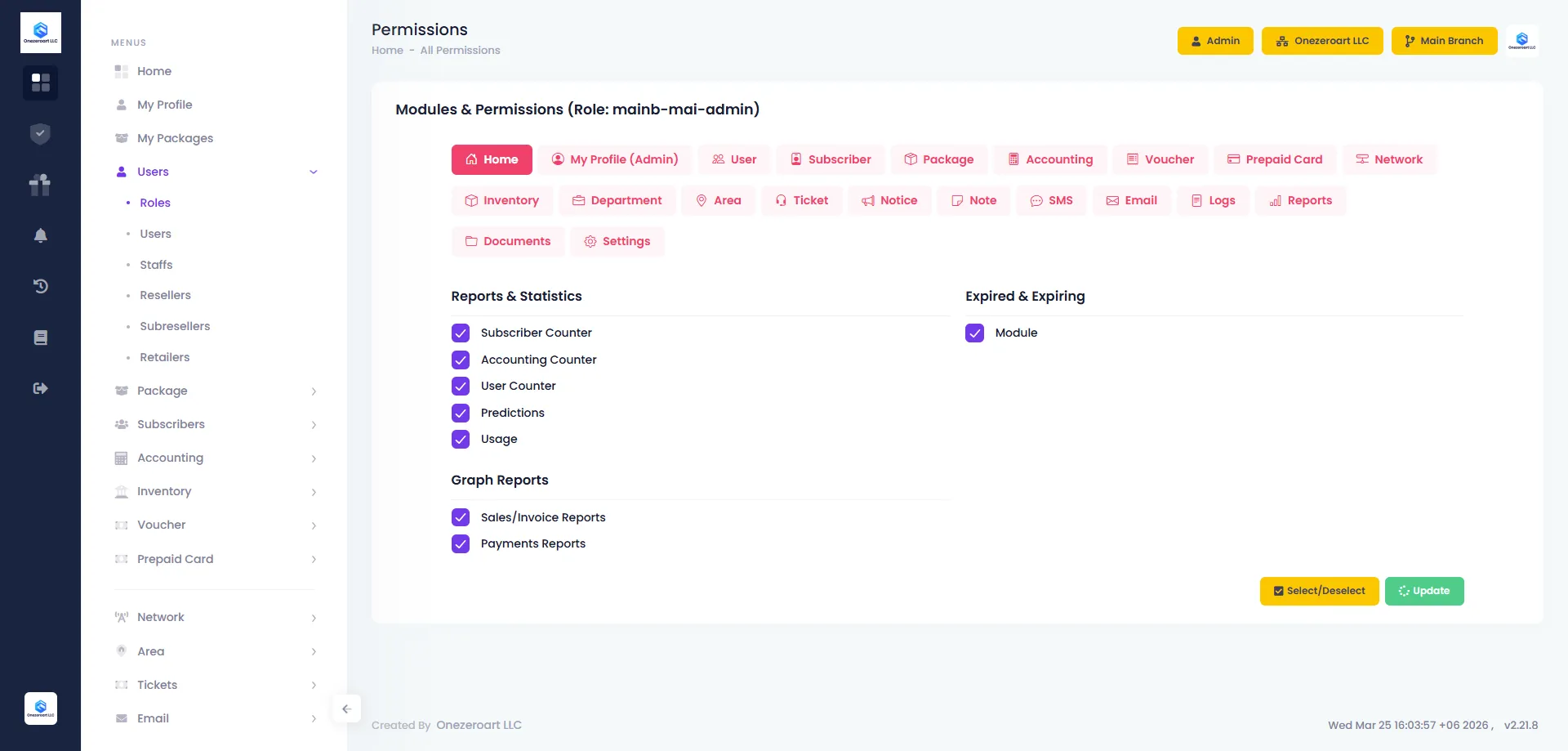Click the Select/Deselect button
Viewport: 1568px width, 751px height.
click(1319, 591)
